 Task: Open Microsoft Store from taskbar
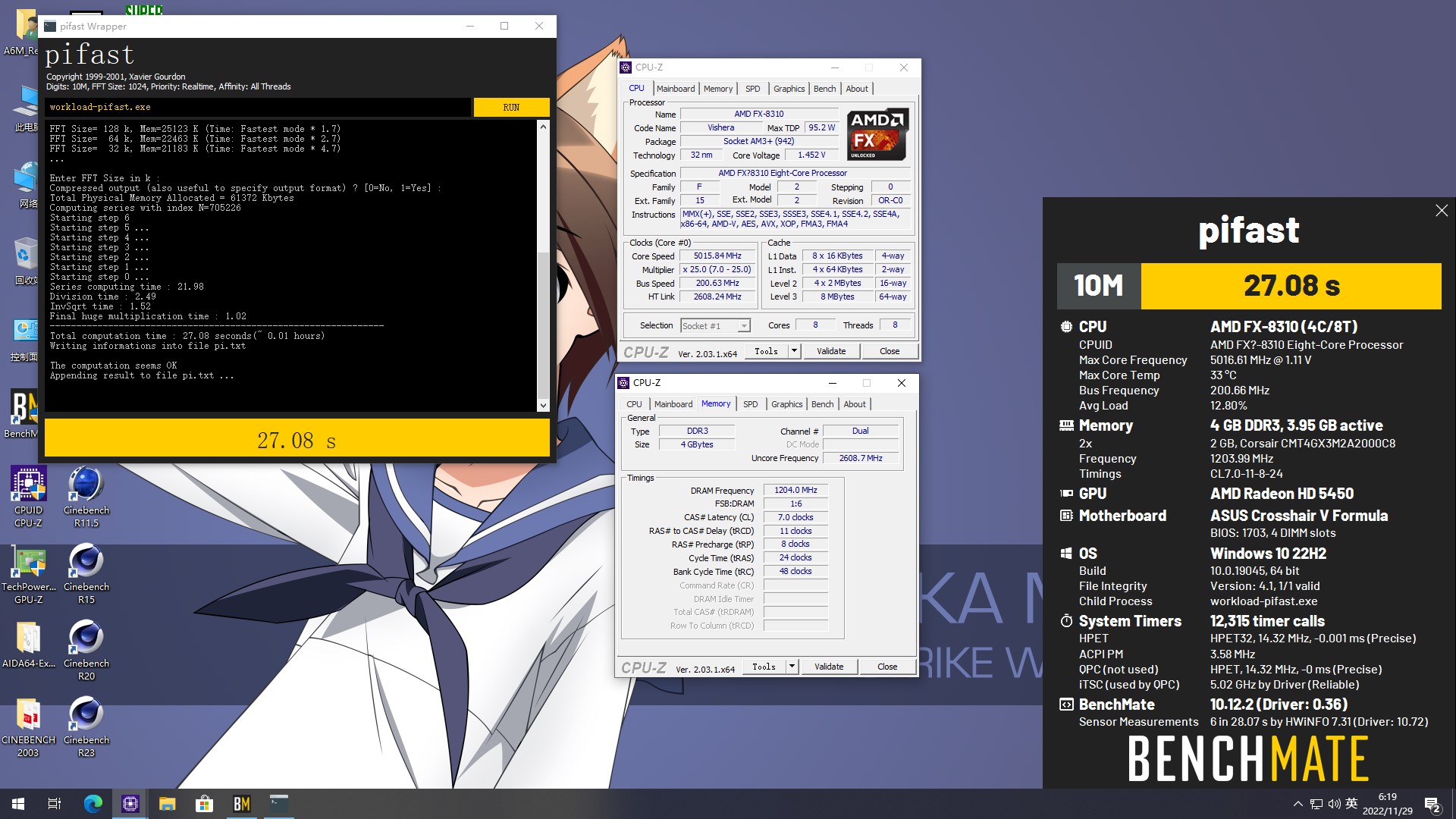tap(205, 804)
